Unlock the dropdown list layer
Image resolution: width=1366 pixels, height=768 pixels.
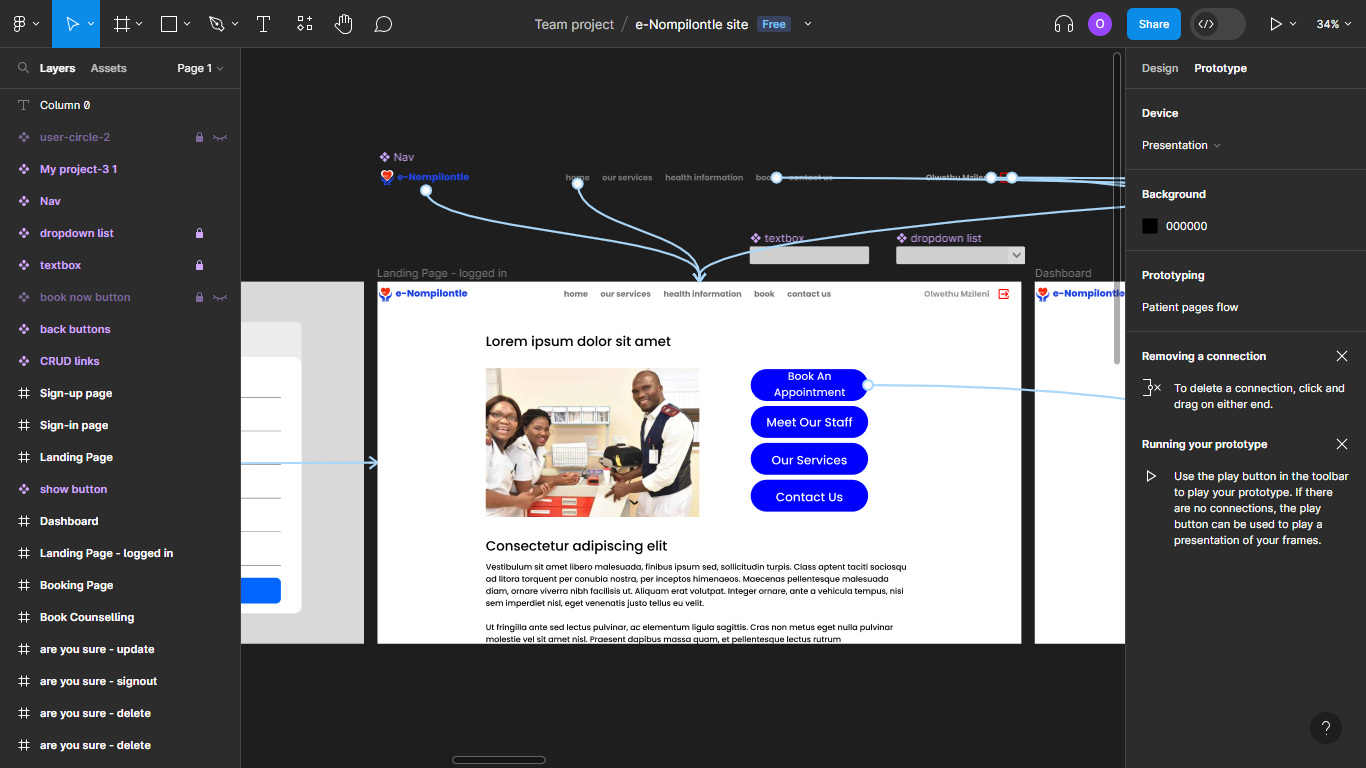pyautogui.click(x=199, y=233)
